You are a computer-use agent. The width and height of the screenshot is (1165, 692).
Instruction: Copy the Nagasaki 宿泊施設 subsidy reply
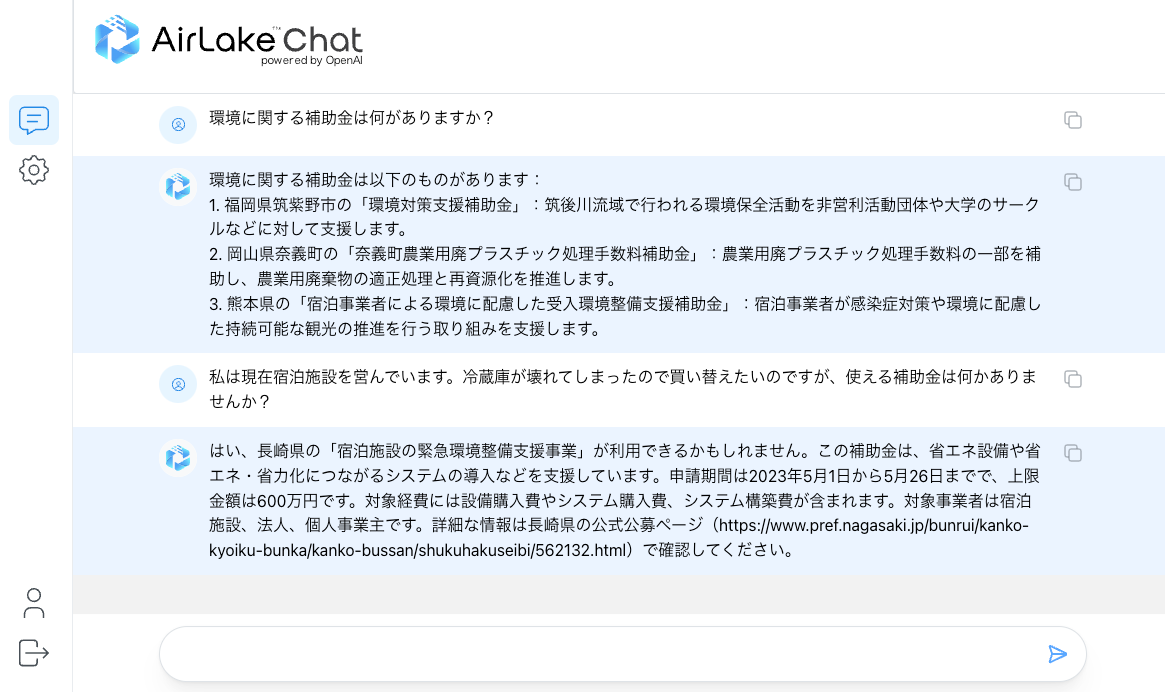pos(1073,453)
